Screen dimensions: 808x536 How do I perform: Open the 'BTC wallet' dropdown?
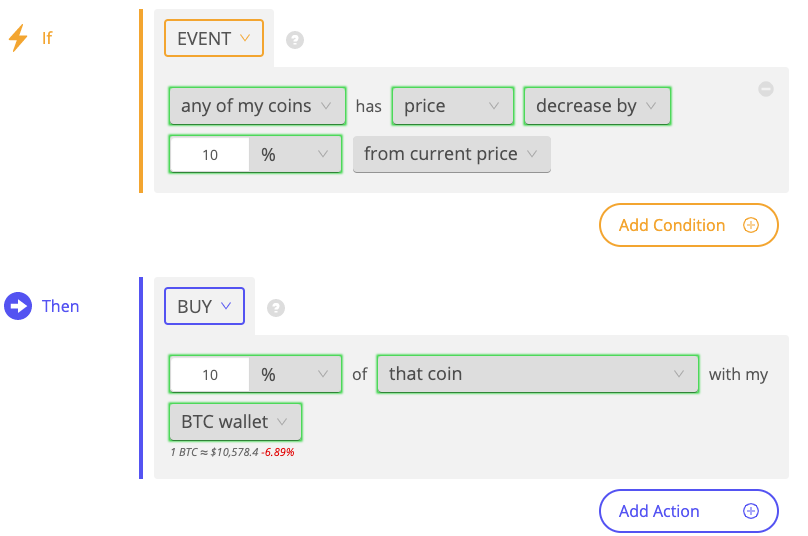tap(235, 422)
